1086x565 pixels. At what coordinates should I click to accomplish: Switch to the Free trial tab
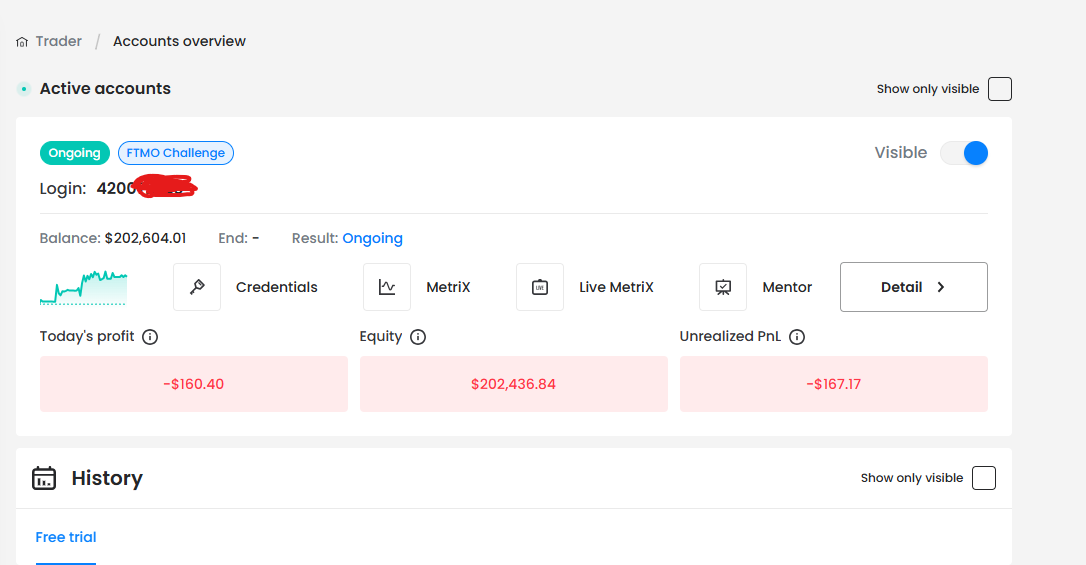[x=66, y=537]
